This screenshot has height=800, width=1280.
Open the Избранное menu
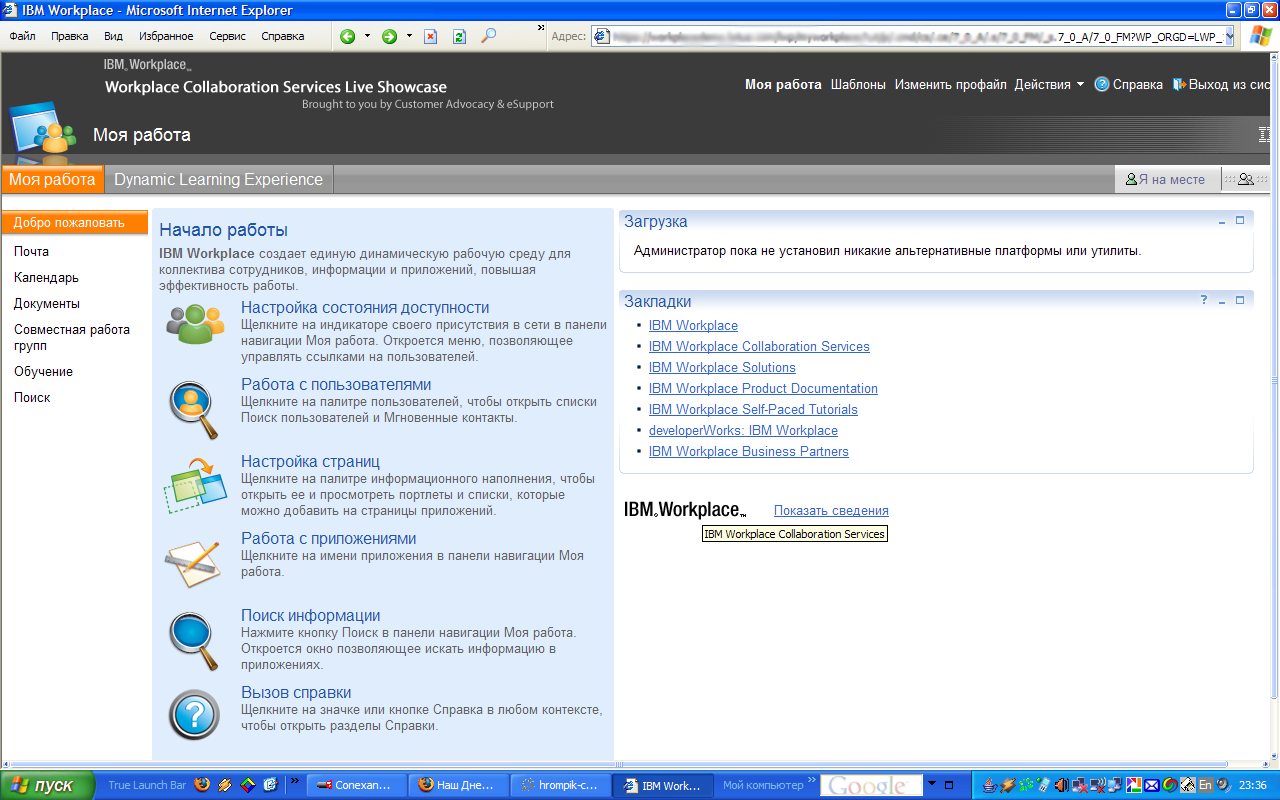coord(166,36)
